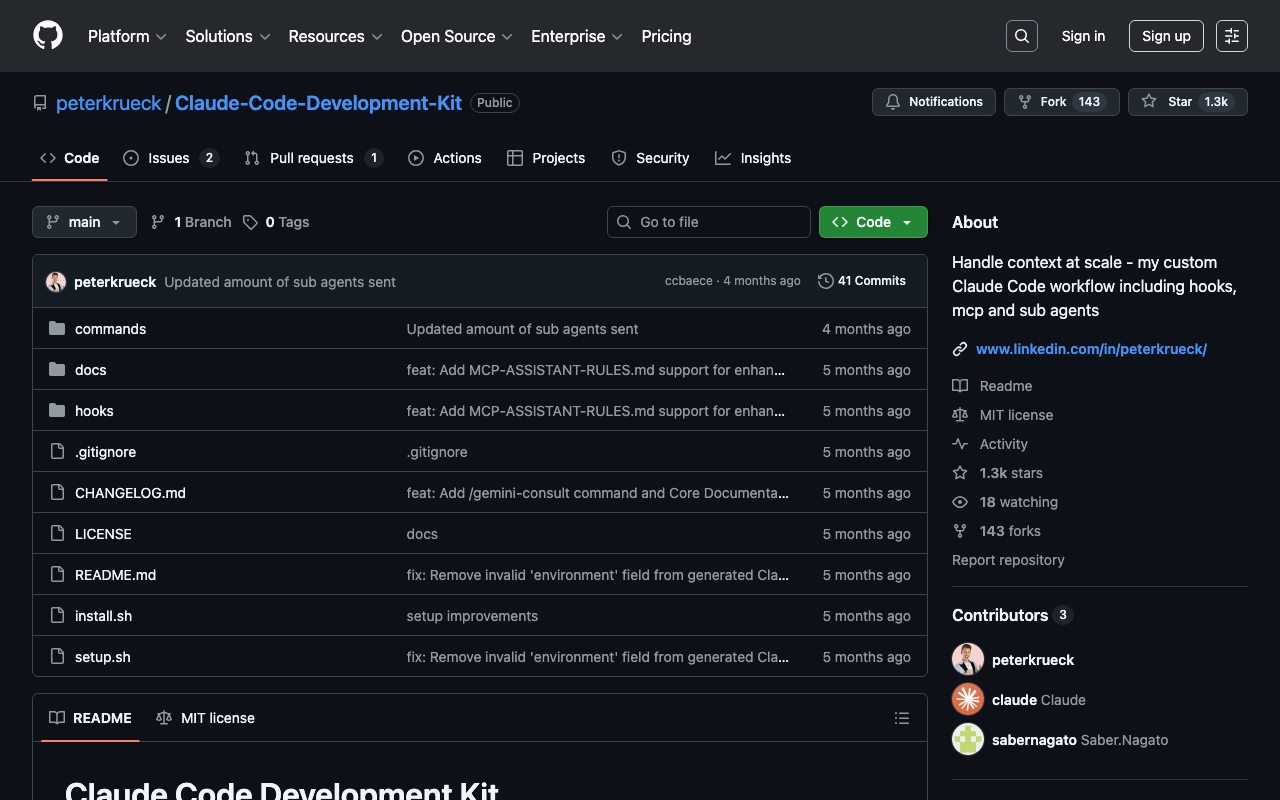Open the search magnifier icon

(x=1021, y=36)
